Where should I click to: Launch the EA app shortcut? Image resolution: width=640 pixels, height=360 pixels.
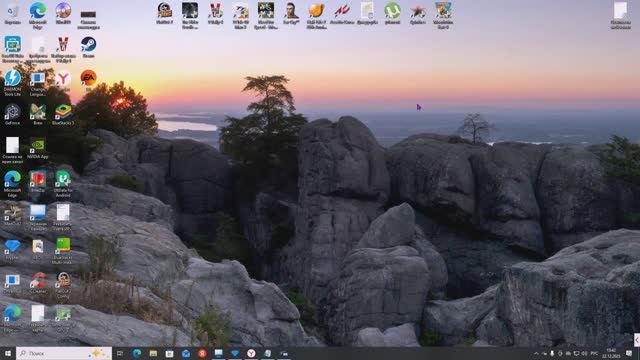(x=88, y=80)
